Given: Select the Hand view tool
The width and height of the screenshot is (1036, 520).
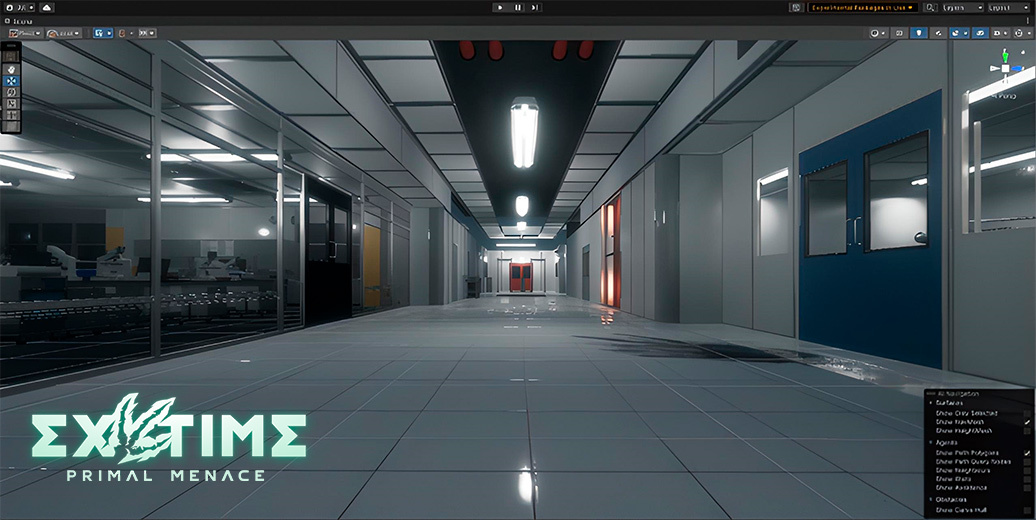Looking at the screenshot, I should point(11,69).
